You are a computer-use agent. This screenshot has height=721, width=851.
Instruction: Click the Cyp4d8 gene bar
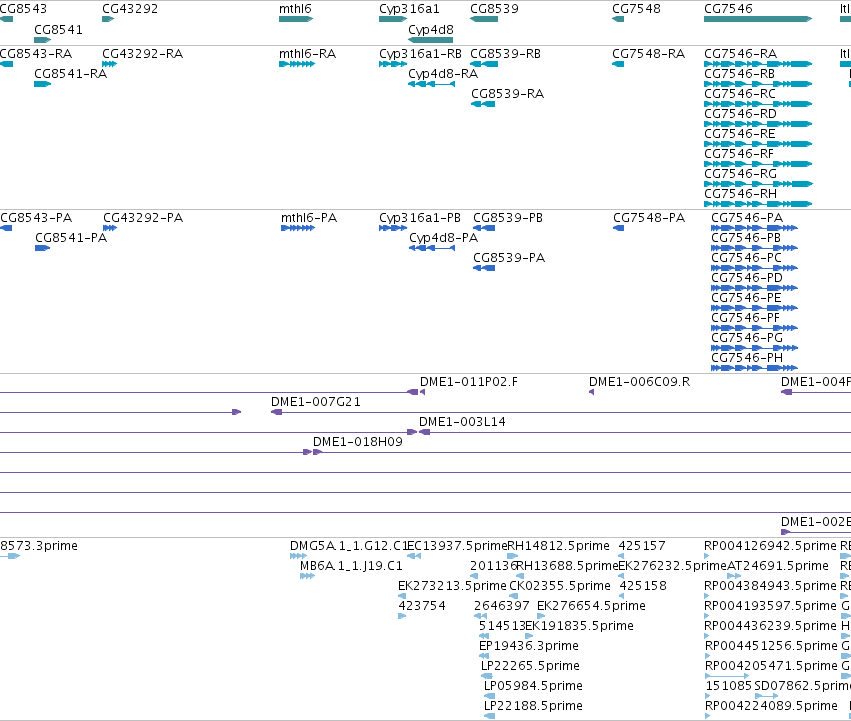430,40
